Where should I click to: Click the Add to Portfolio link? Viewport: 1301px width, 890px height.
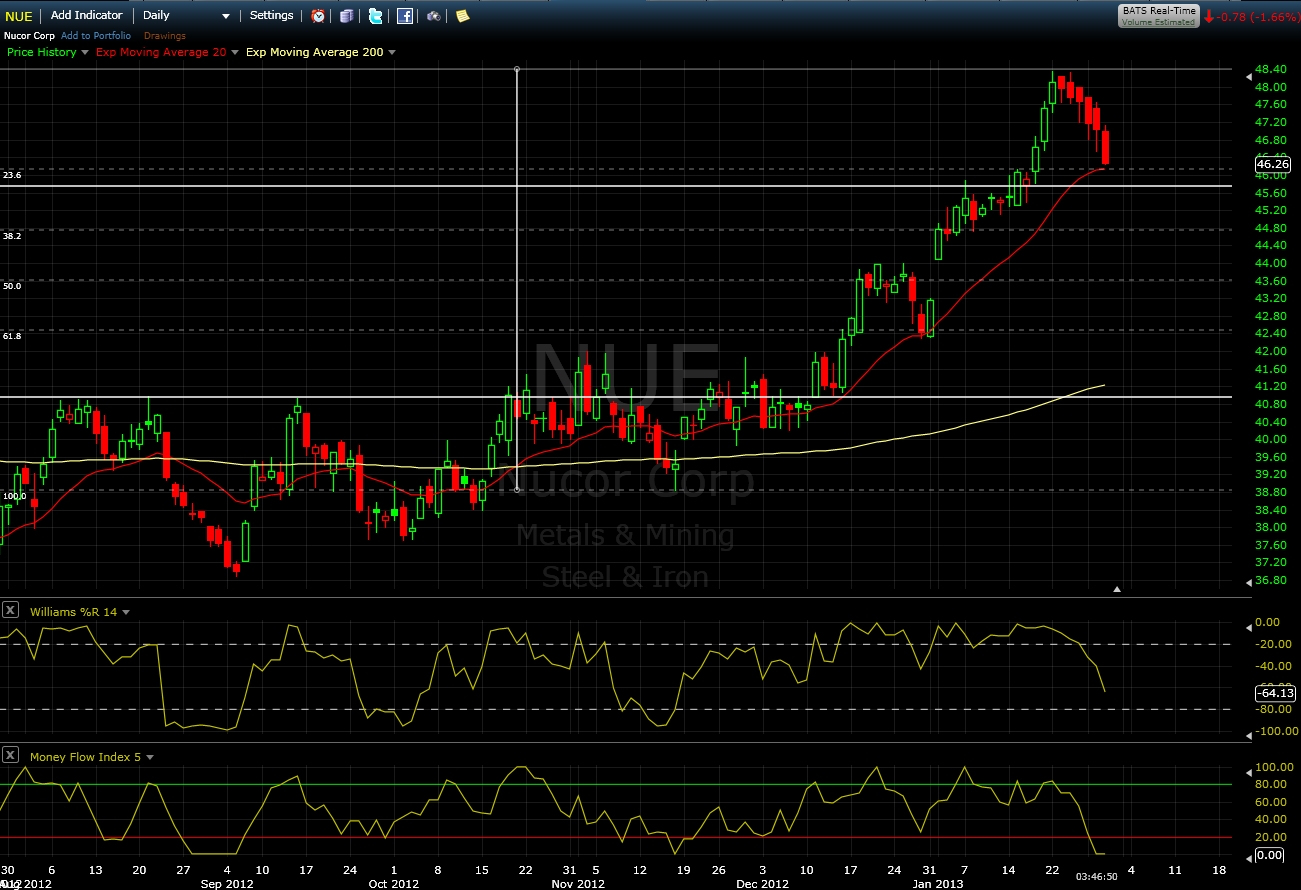(x=98, y=36)
